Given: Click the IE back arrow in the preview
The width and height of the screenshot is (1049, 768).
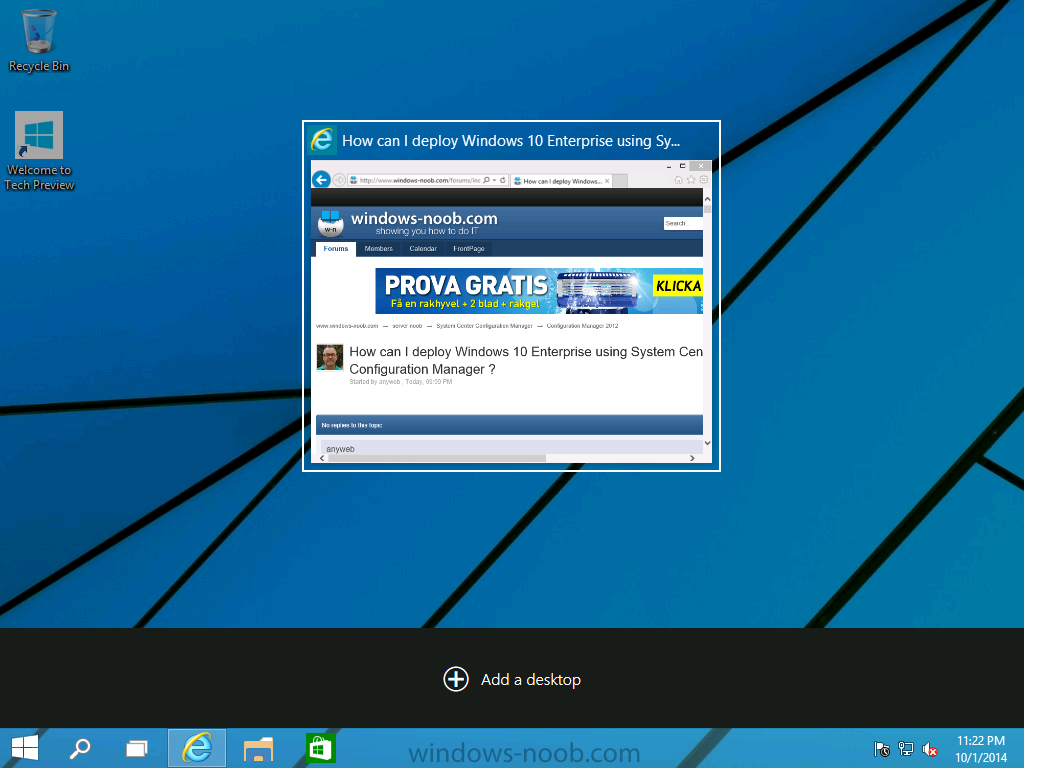Looking at the screenshot, I should [321, 179].
